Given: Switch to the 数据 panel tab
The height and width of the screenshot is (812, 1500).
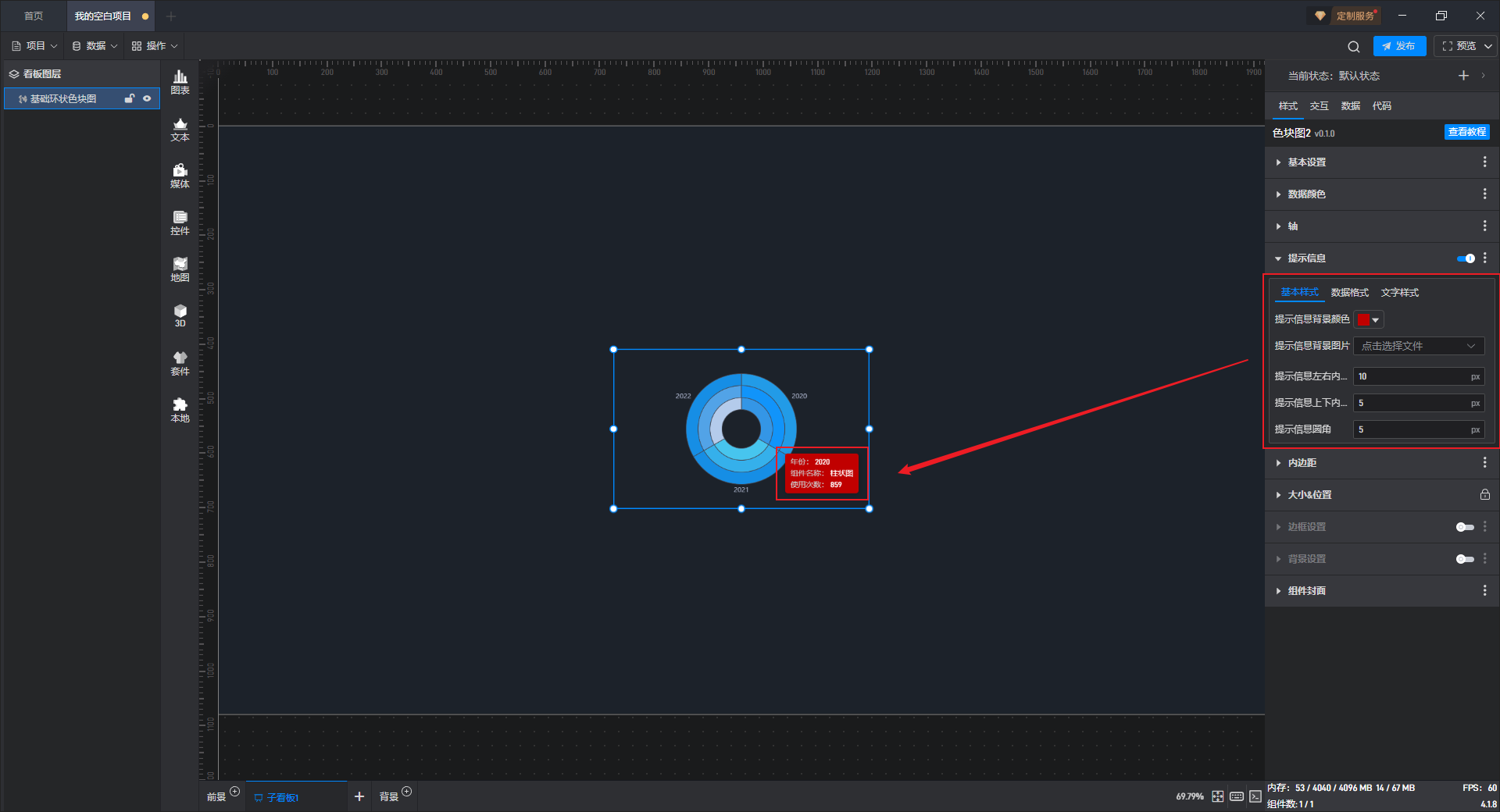Looking at the screenshot, I should point(1350,106).
